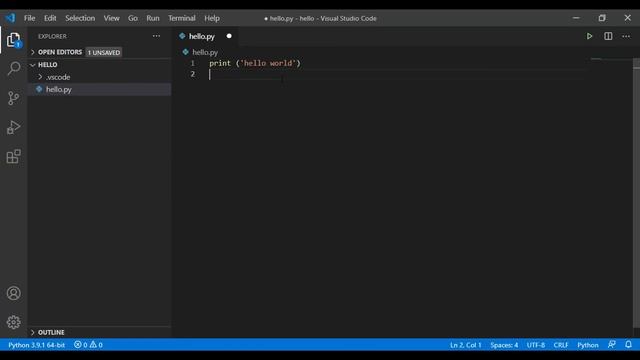The width and height of the screenshot is (640, 360).
Task: Change encoding via UTF-8
Action: coord(536,345)
